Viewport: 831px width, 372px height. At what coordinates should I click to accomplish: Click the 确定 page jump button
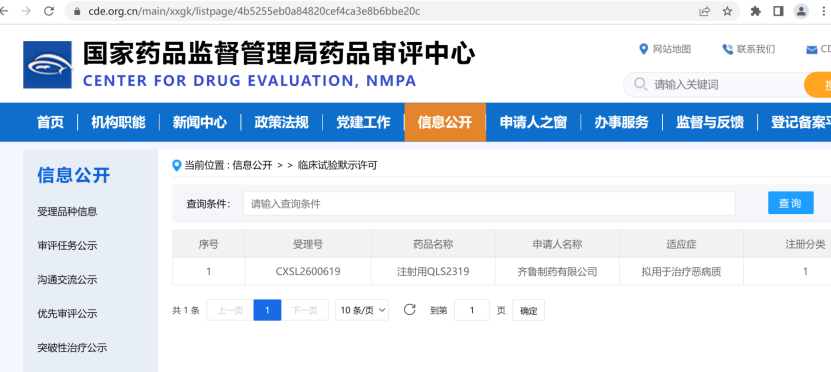pos(528,310)
